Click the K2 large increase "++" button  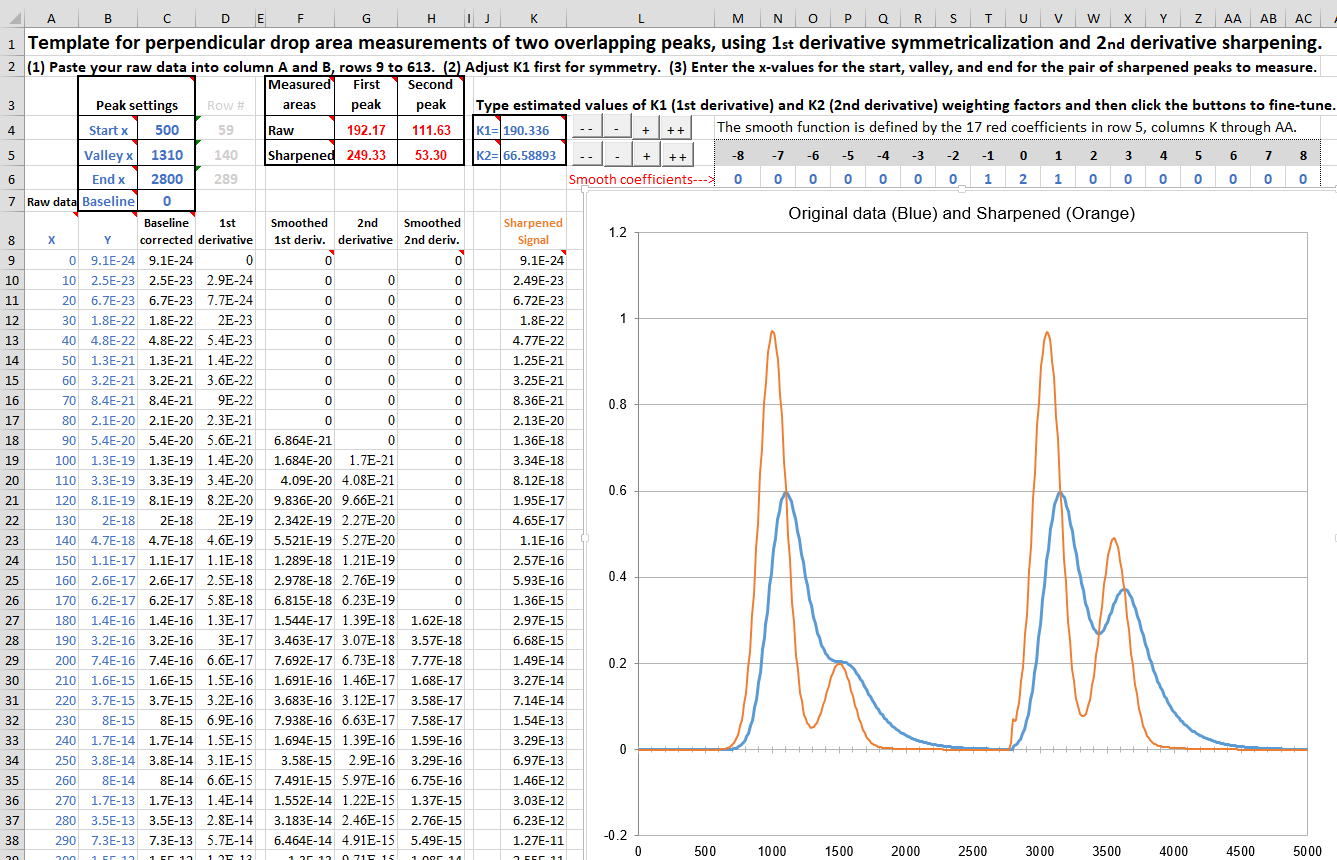(x=677, y=155)
